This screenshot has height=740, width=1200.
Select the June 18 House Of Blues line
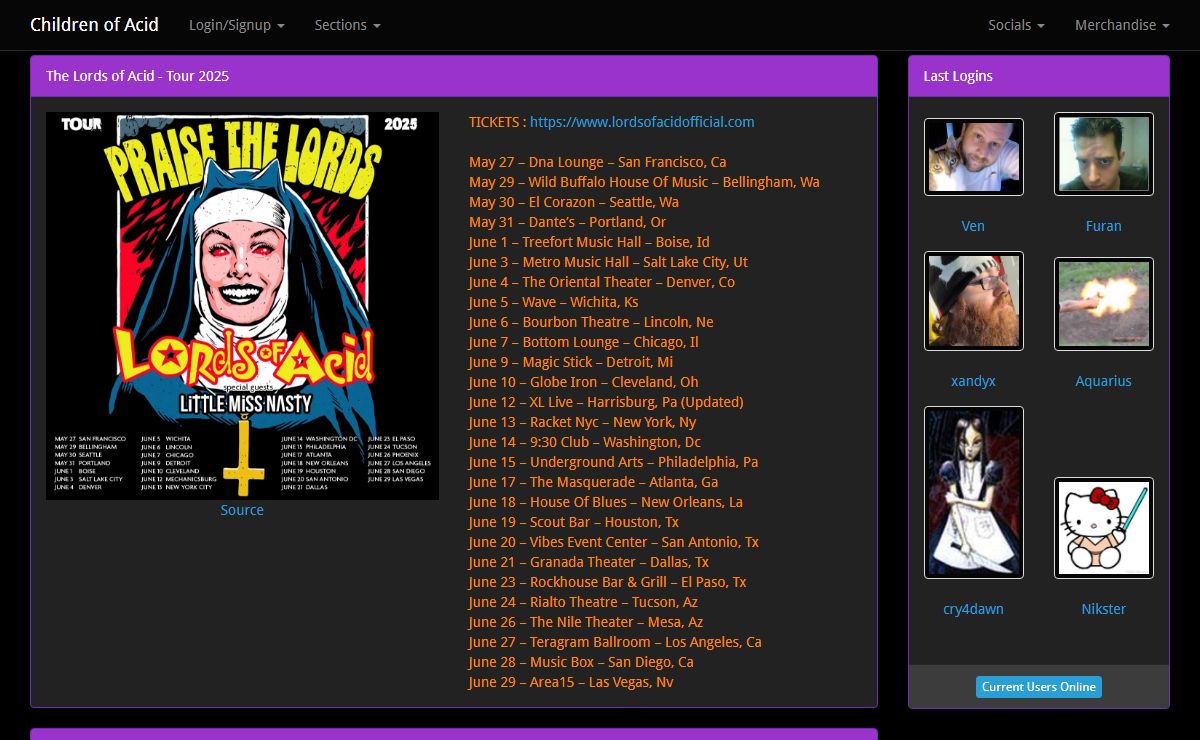point(606,502)
